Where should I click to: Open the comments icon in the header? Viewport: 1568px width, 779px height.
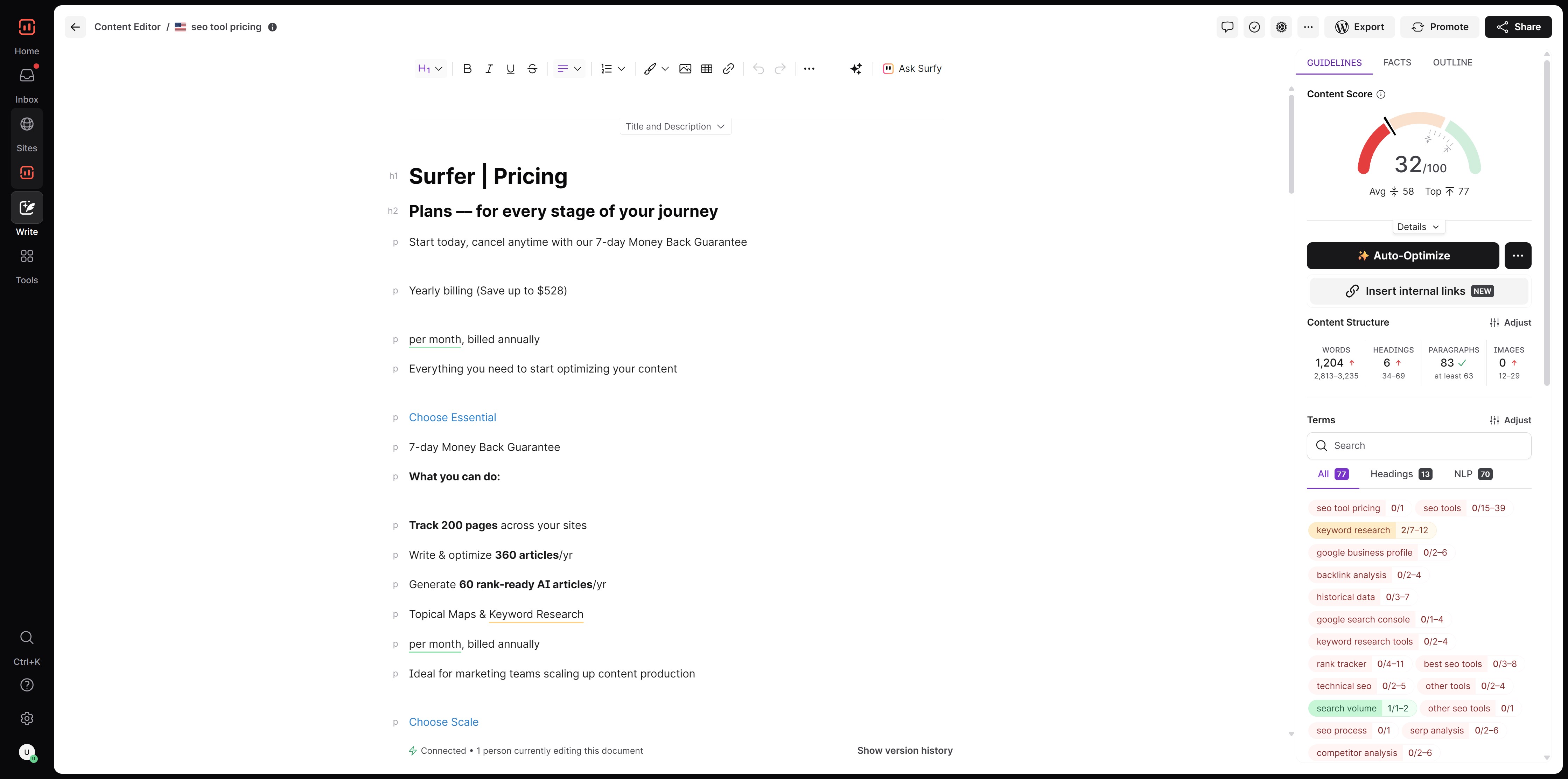1227,27
